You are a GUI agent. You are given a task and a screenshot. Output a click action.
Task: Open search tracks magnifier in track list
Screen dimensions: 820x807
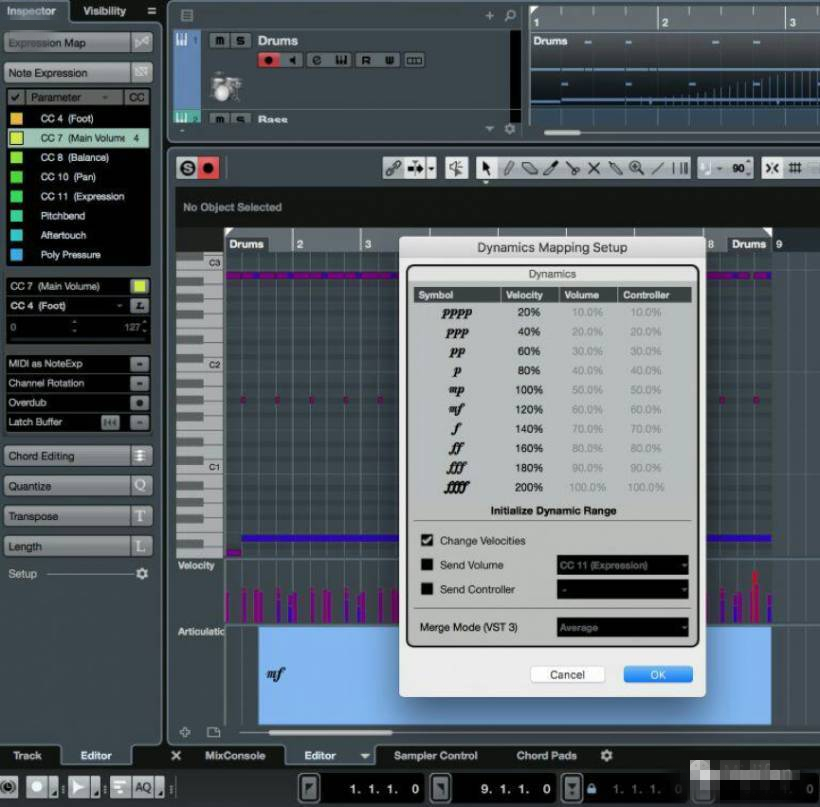click(x=510, y=16)
